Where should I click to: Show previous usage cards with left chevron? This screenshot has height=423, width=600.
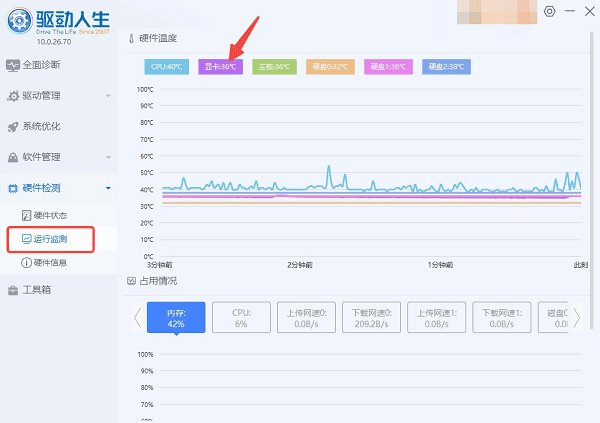(137, 317)
